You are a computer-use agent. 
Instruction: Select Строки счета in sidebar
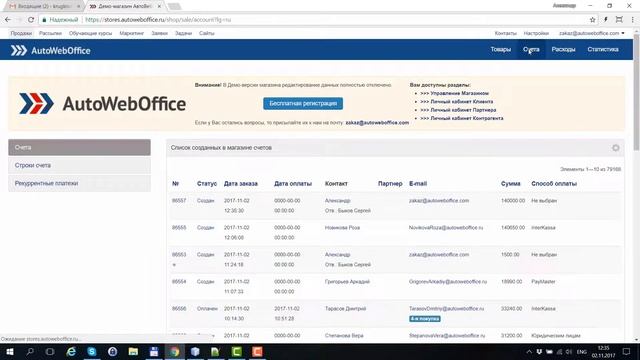click(79, 165)
